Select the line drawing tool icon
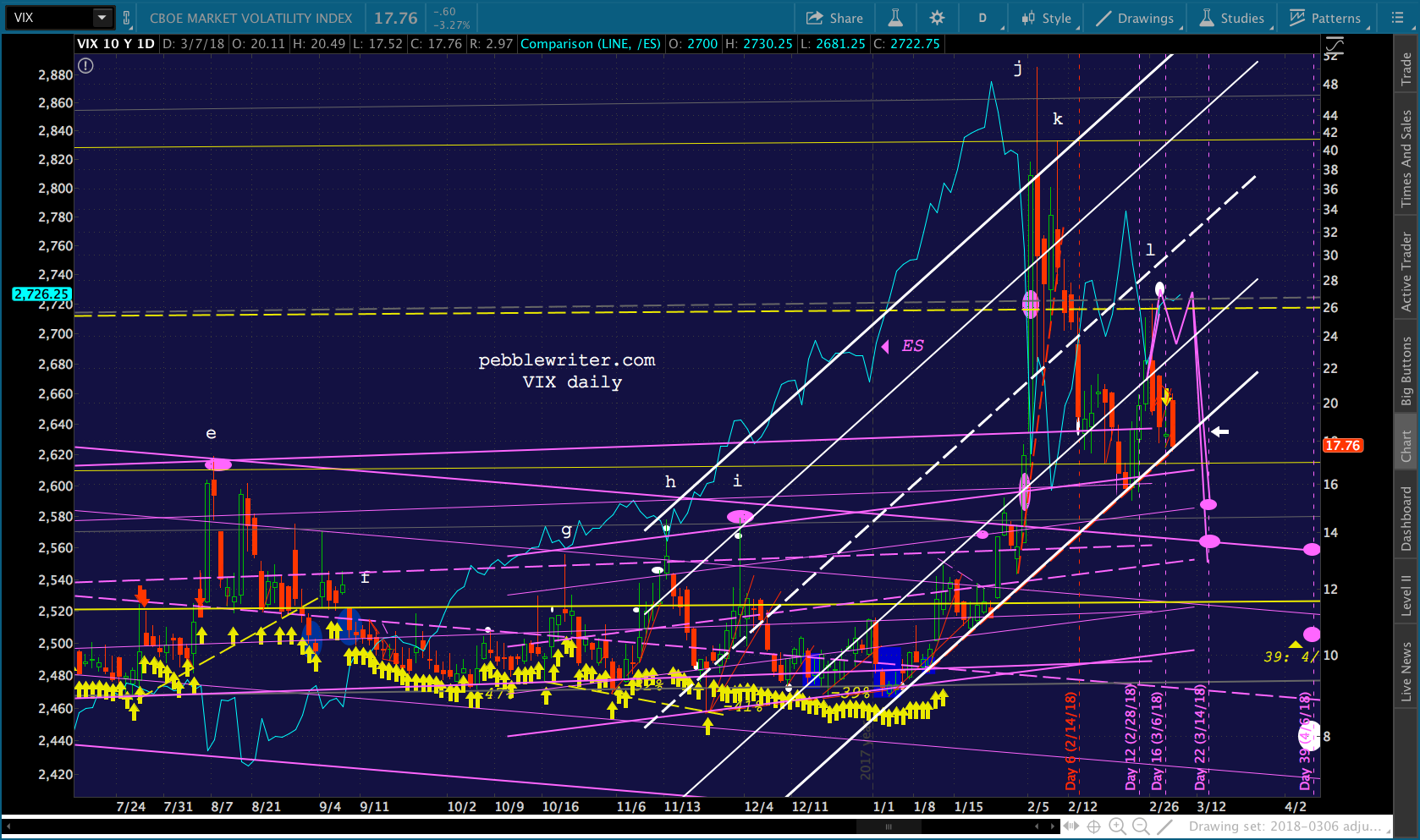 pos(1165,826)
